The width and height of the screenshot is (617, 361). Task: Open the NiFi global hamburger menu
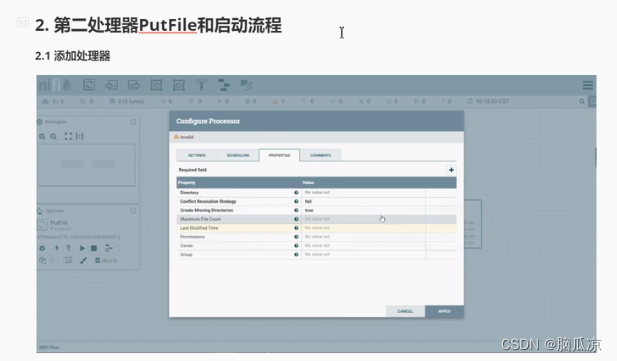pyautogui.click(x=587, y=85)
